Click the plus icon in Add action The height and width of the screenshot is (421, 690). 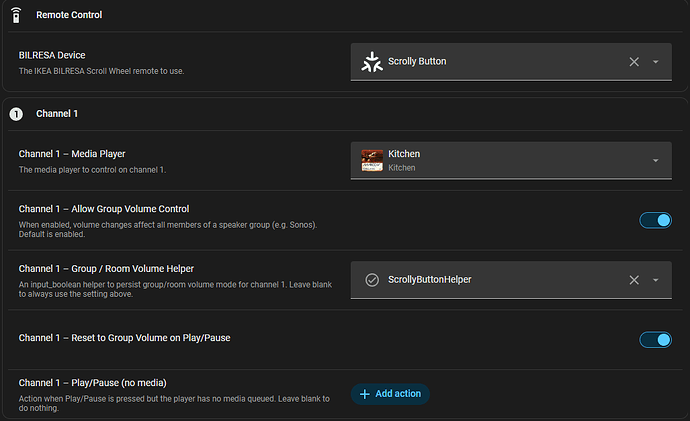[364, 394]
